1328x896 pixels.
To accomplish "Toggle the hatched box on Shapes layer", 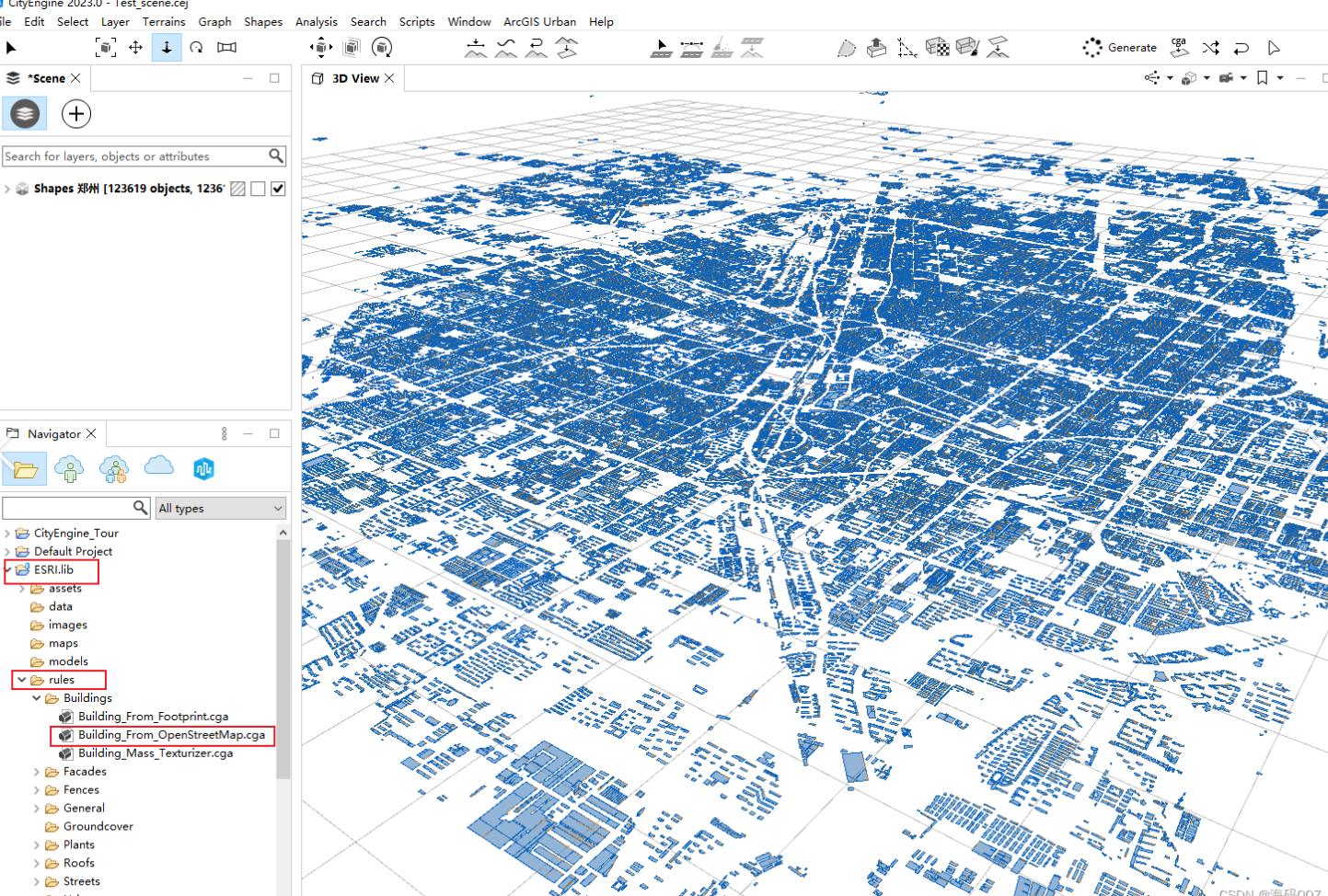I will [x=237, y=189].
